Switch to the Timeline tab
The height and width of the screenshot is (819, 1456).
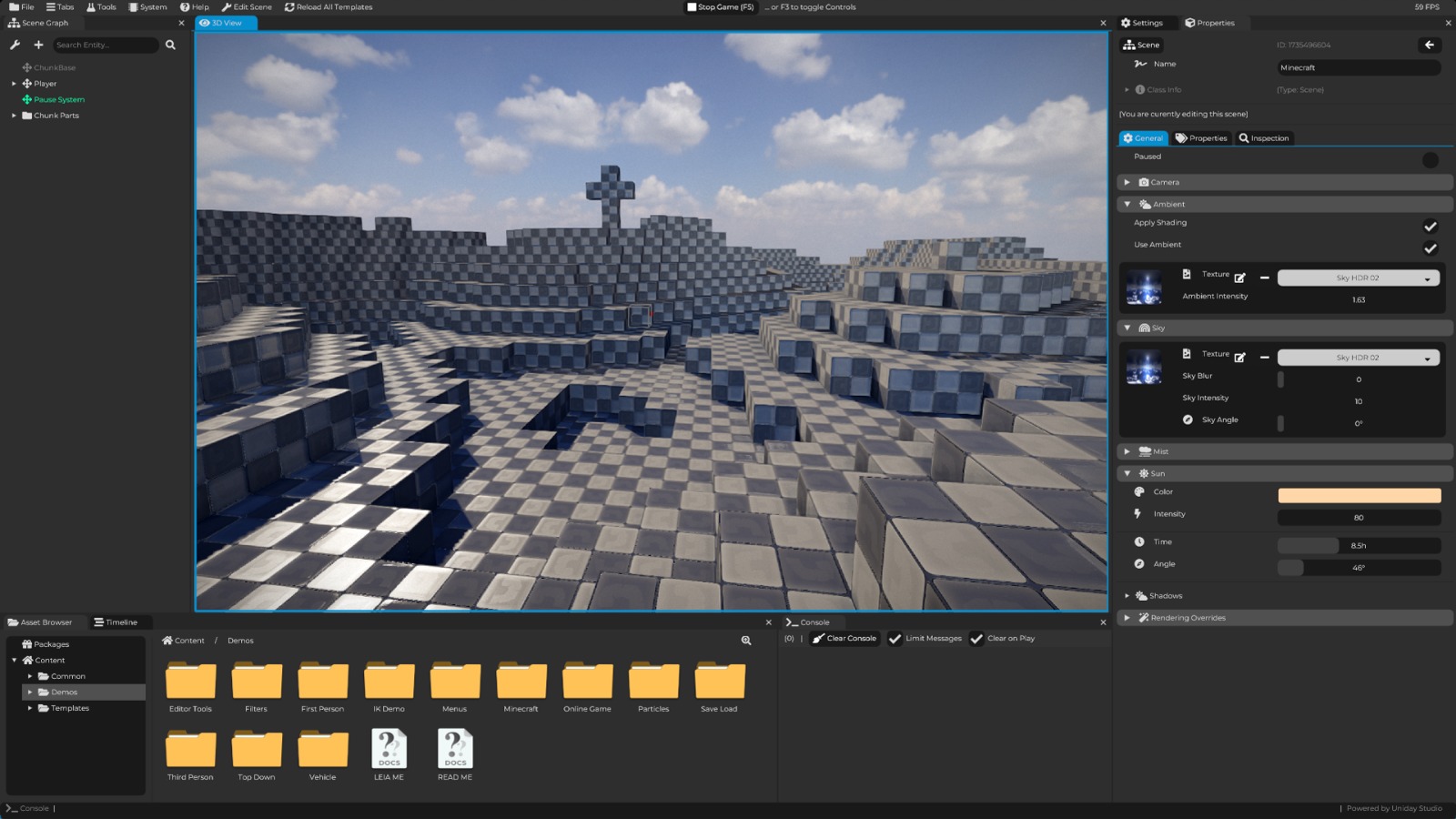click(x=116, y=622)
